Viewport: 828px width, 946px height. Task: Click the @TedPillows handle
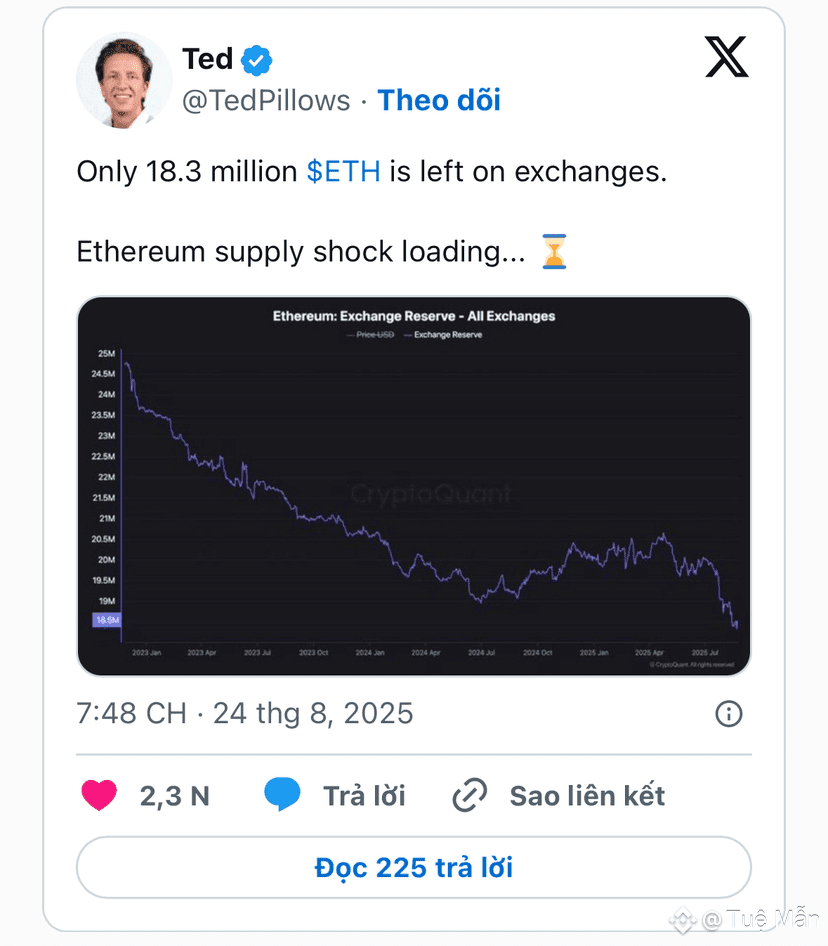266,101
